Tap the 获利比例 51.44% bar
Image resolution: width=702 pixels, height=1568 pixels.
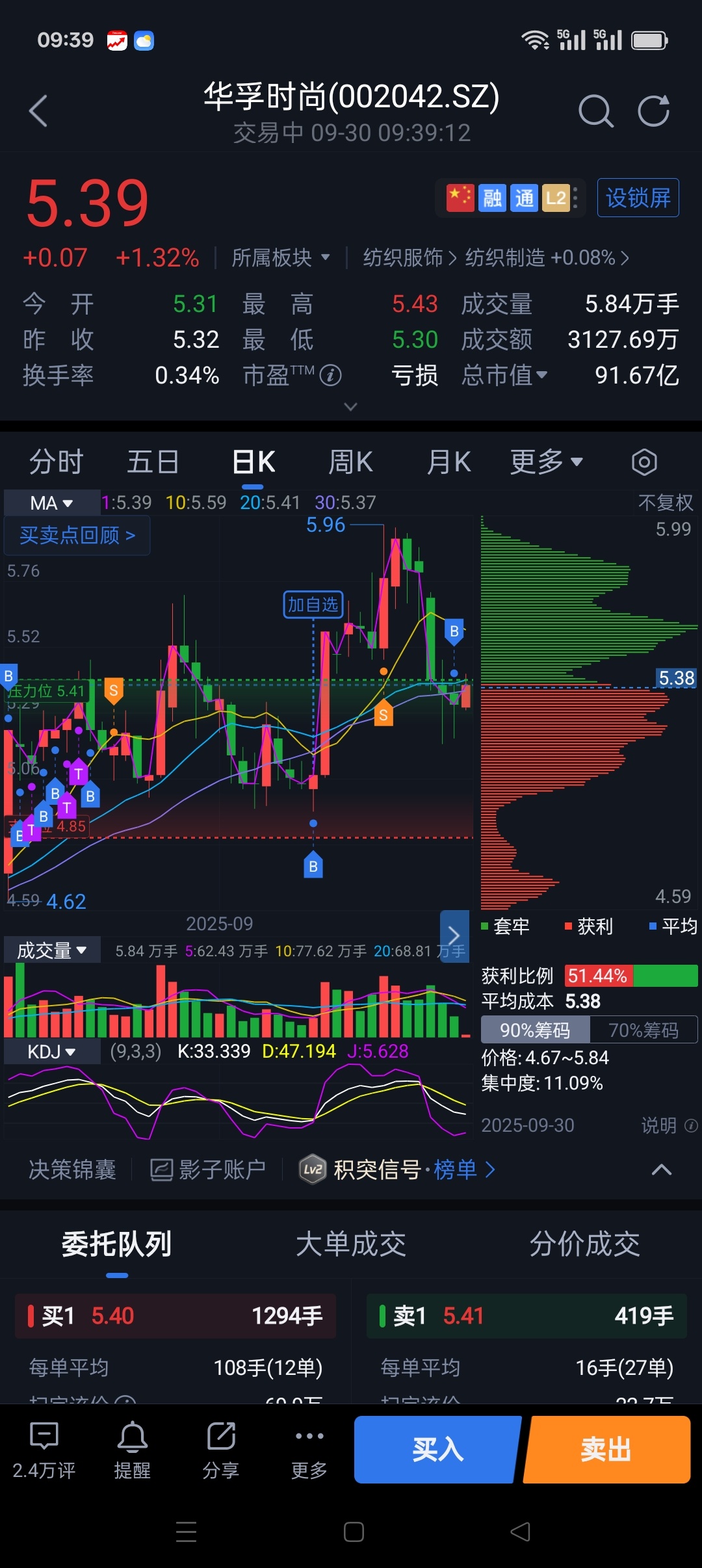[x=631, y=976]
